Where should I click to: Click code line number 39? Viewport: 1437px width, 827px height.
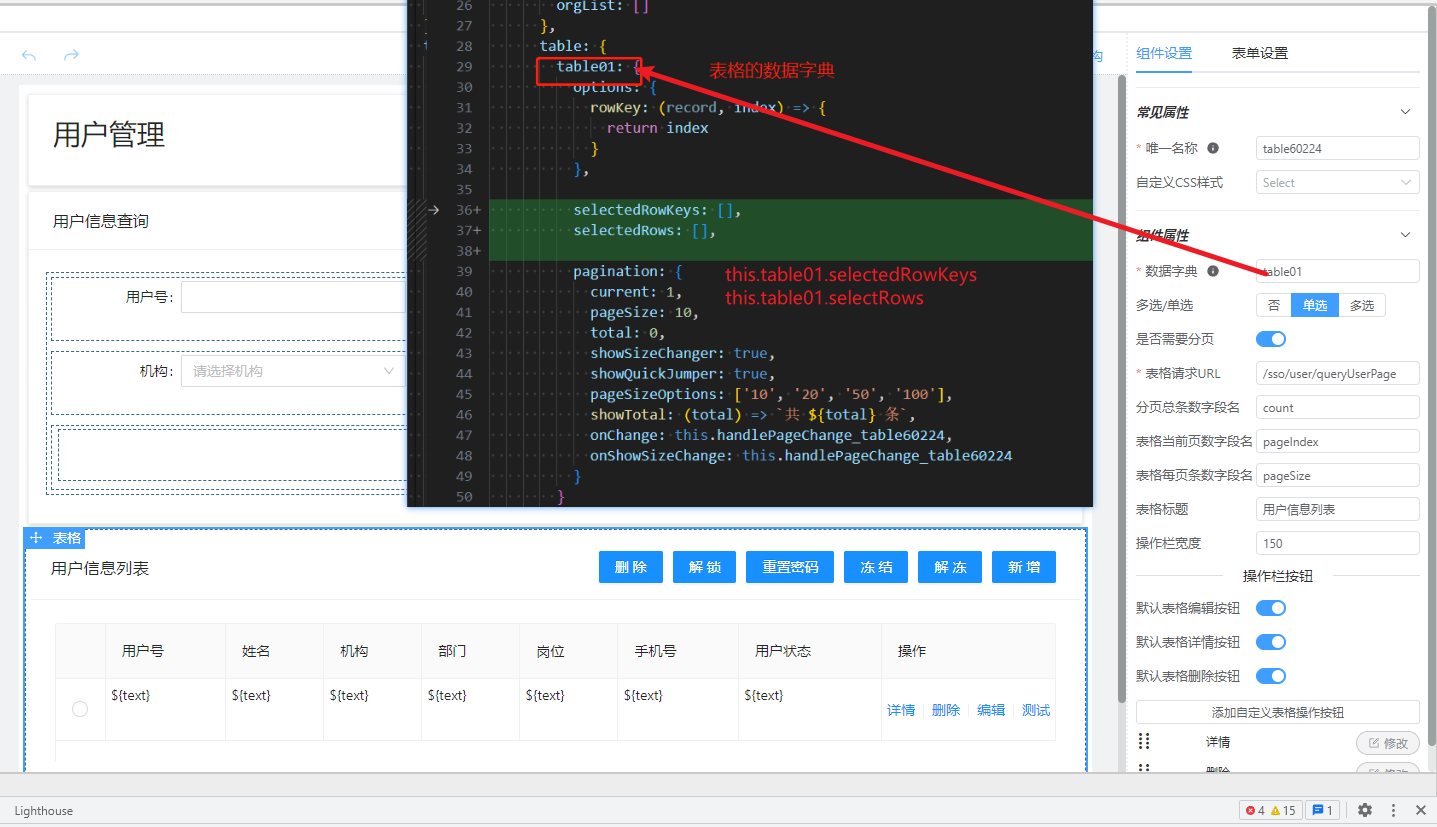463,271
